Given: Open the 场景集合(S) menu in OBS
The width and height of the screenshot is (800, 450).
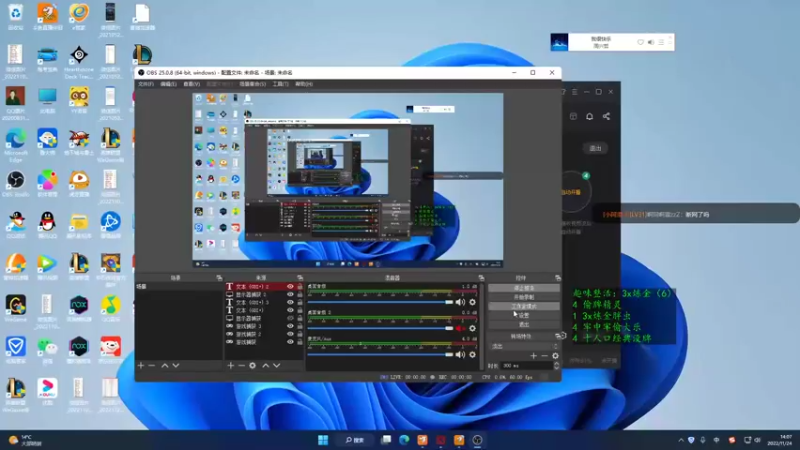Looking at the screenshot, I should pos(253,84).
